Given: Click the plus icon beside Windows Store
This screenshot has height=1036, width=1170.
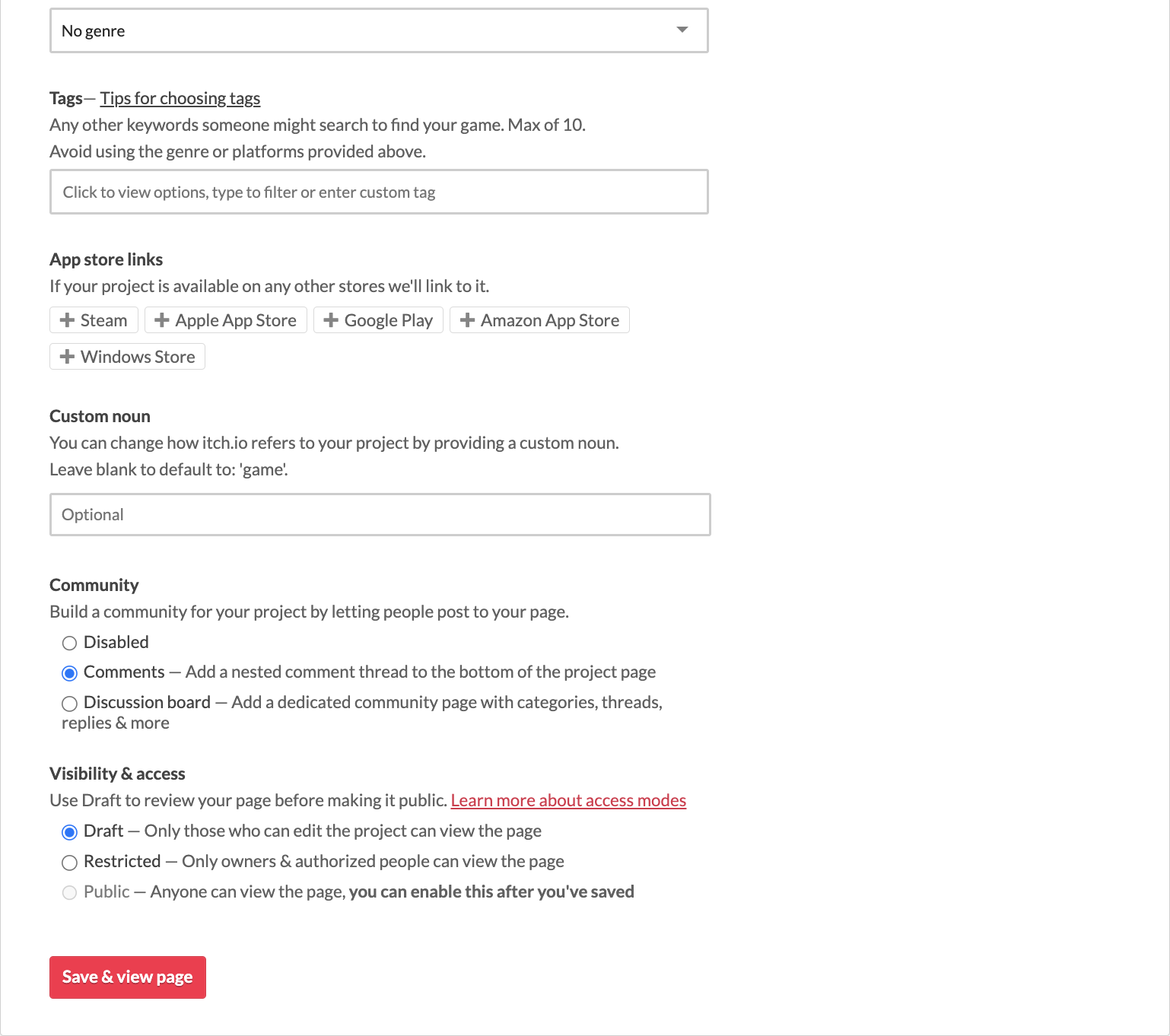Looking at the screenshot, I should [67, 357].
